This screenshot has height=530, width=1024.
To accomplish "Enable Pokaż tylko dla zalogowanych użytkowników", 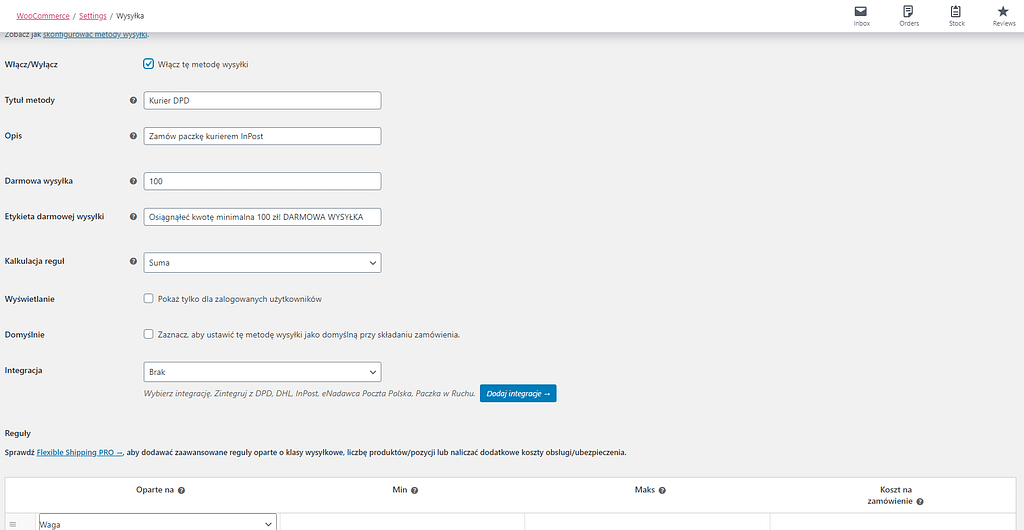I will click(149, 298).
